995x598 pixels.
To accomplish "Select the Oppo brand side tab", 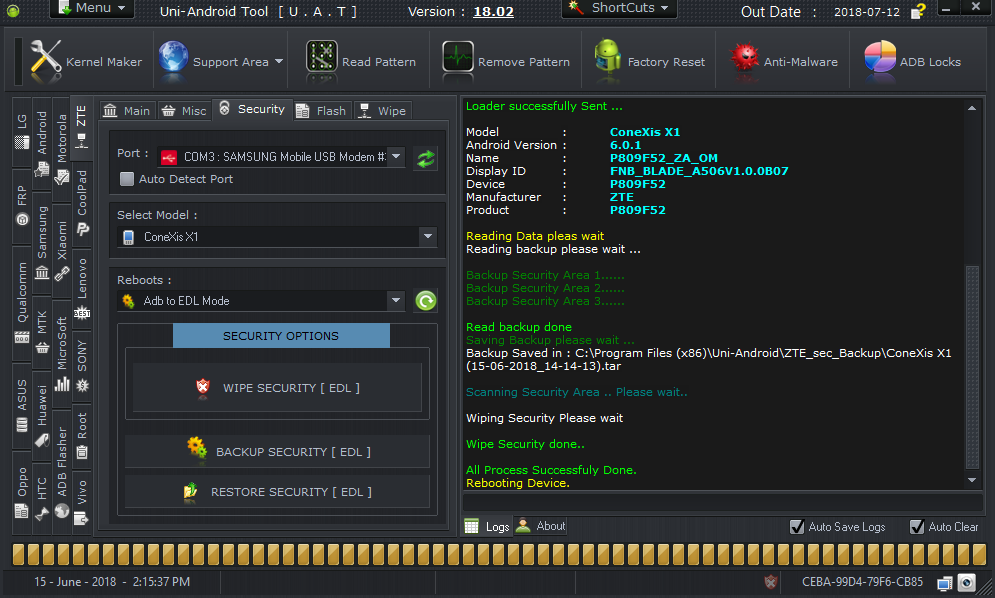I will [x=22, y=492].
